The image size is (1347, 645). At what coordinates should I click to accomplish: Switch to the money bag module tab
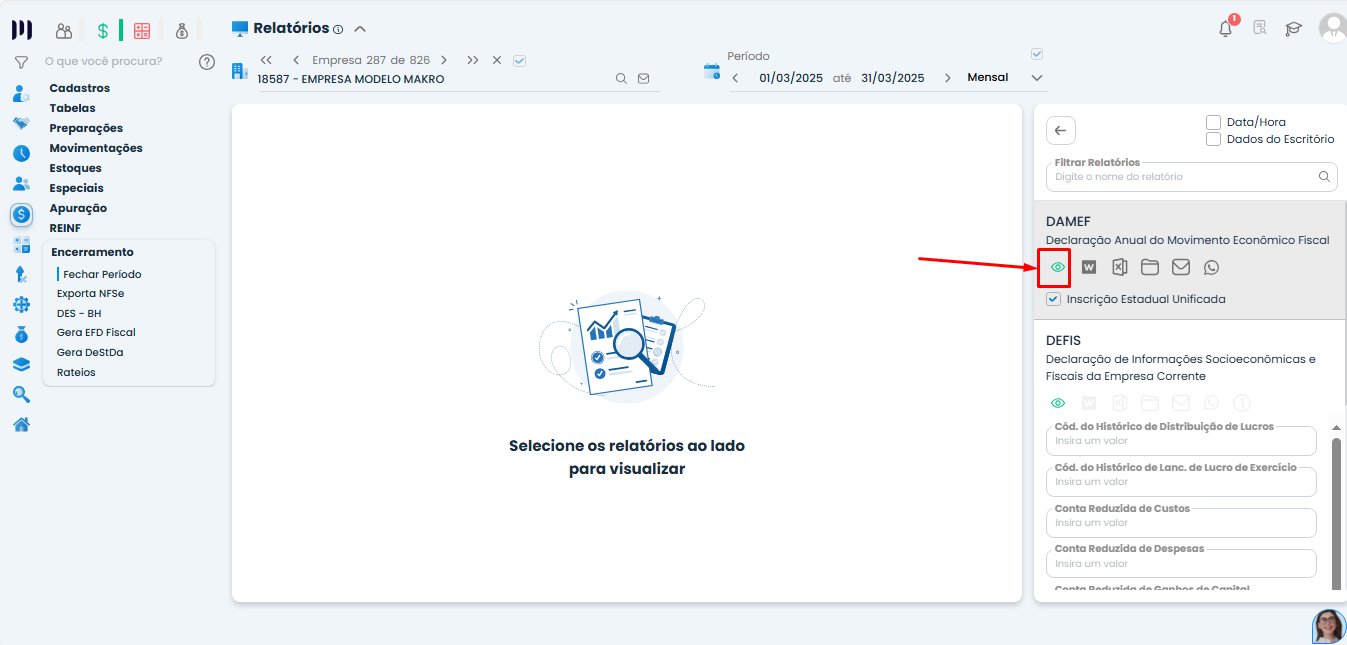(x=181, y=31)
